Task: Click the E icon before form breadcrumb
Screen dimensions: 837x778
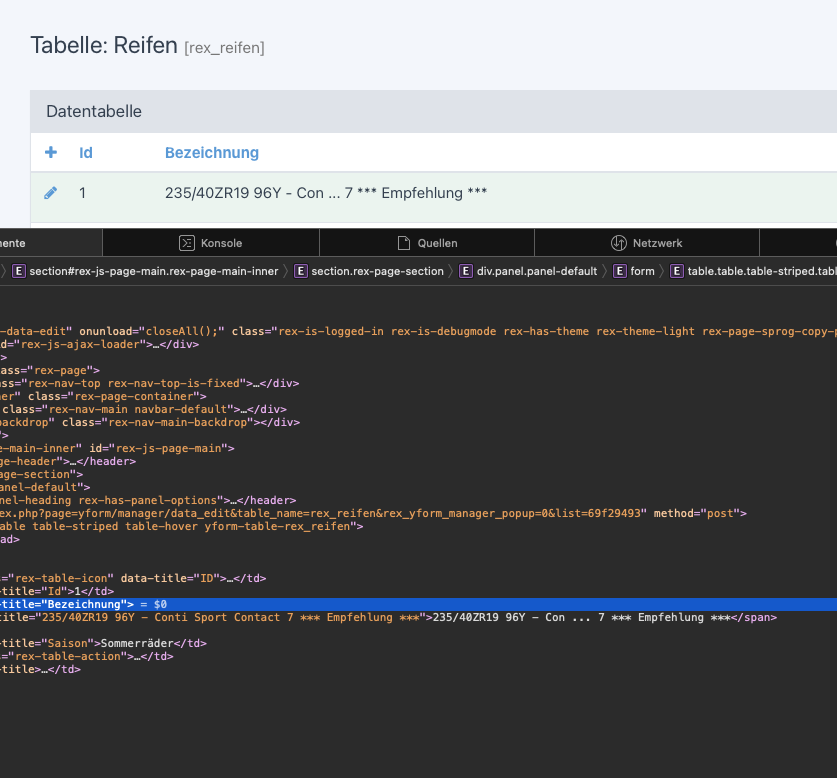Action: point(619,271)
